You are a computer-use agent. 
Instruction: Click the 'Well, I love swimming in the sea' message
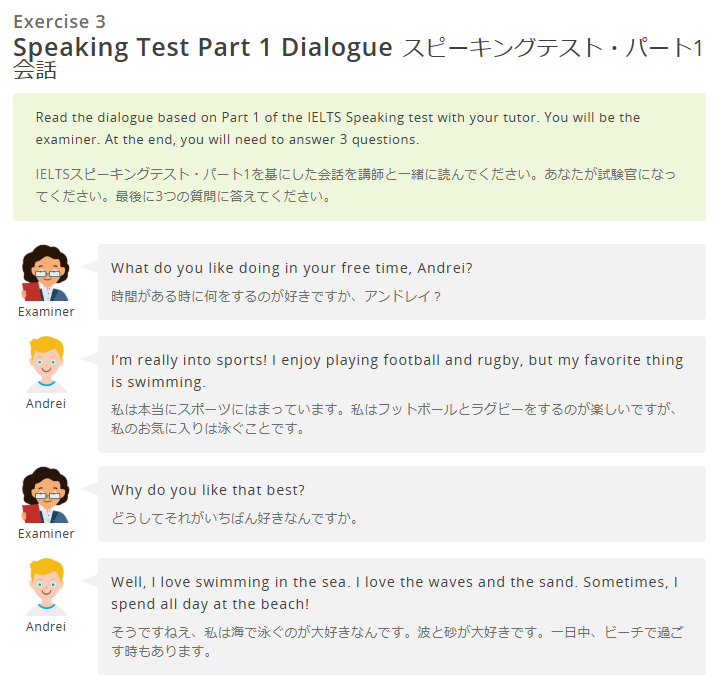click(394, 593)
